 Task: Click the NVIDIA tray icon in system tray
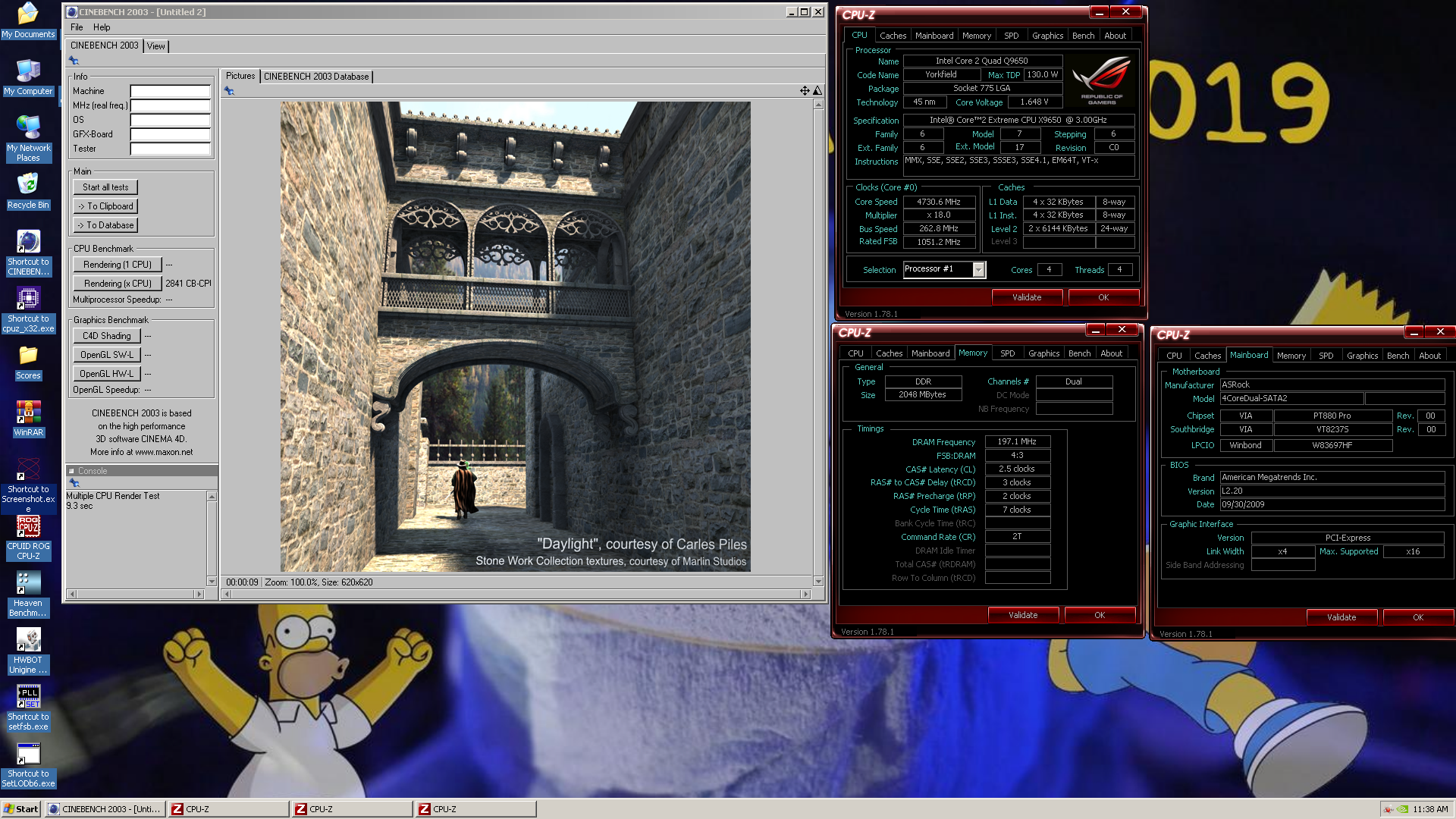[x=1402, y=809]
